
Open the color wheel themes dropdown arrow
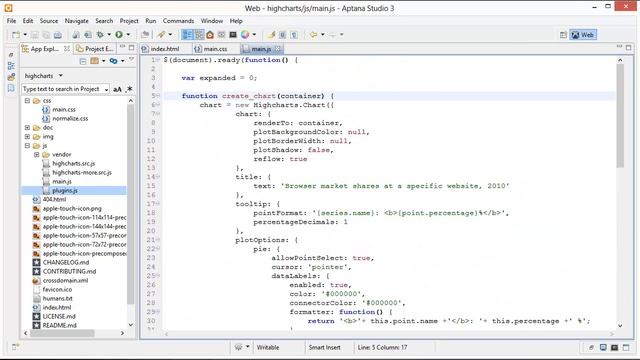pos(254,35)
